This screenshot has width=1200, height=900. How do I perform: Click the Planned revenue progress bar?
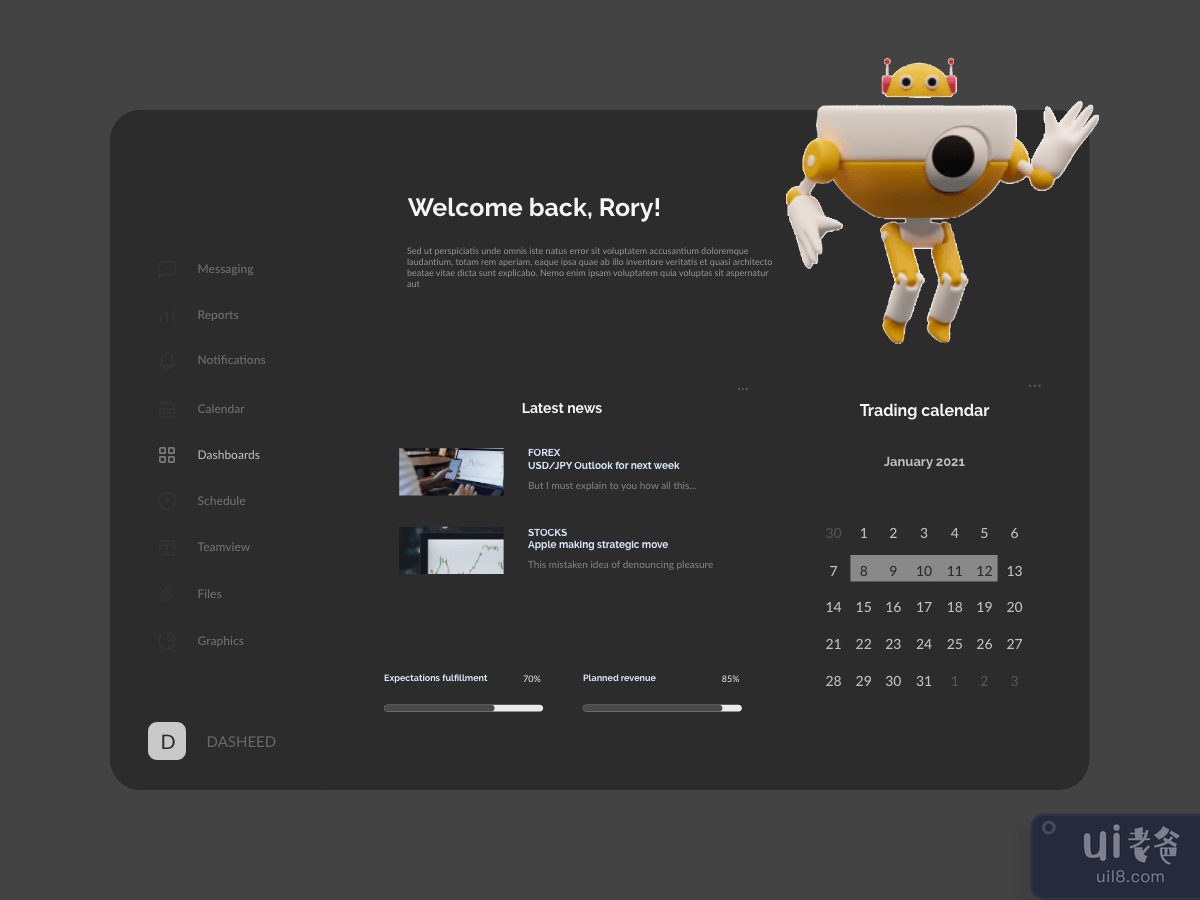[x=662, y=708]
